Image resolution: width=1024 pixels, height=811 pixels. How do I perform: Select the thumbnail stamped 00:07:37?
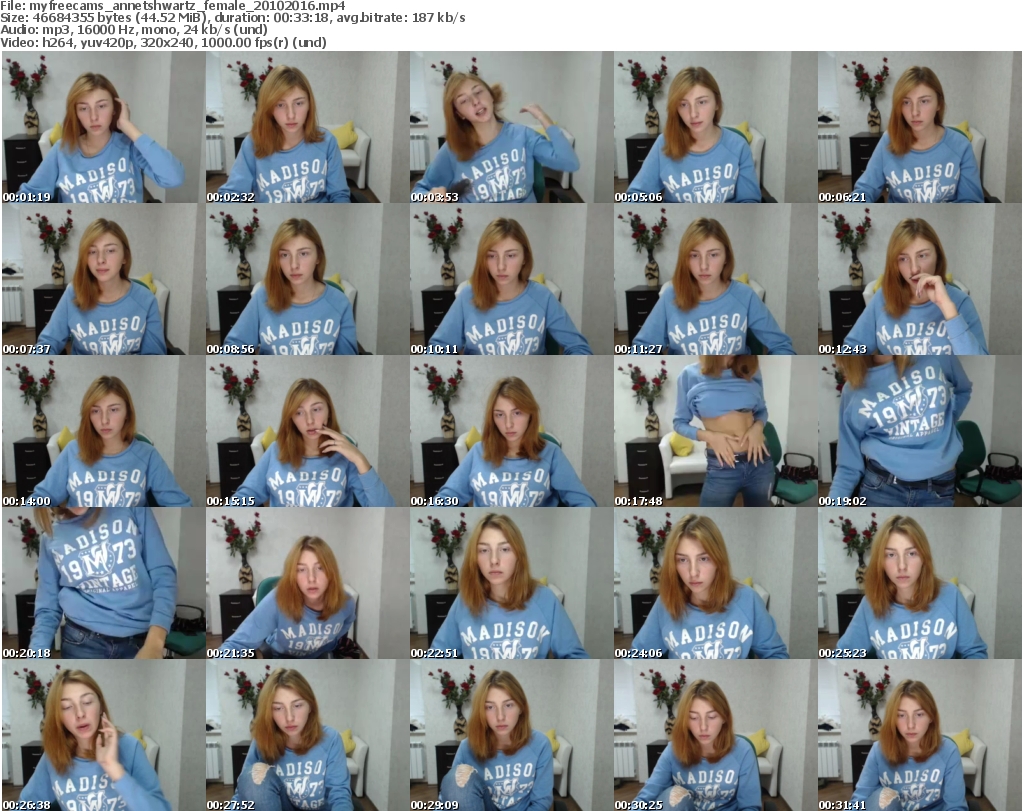tap(103, 279)
